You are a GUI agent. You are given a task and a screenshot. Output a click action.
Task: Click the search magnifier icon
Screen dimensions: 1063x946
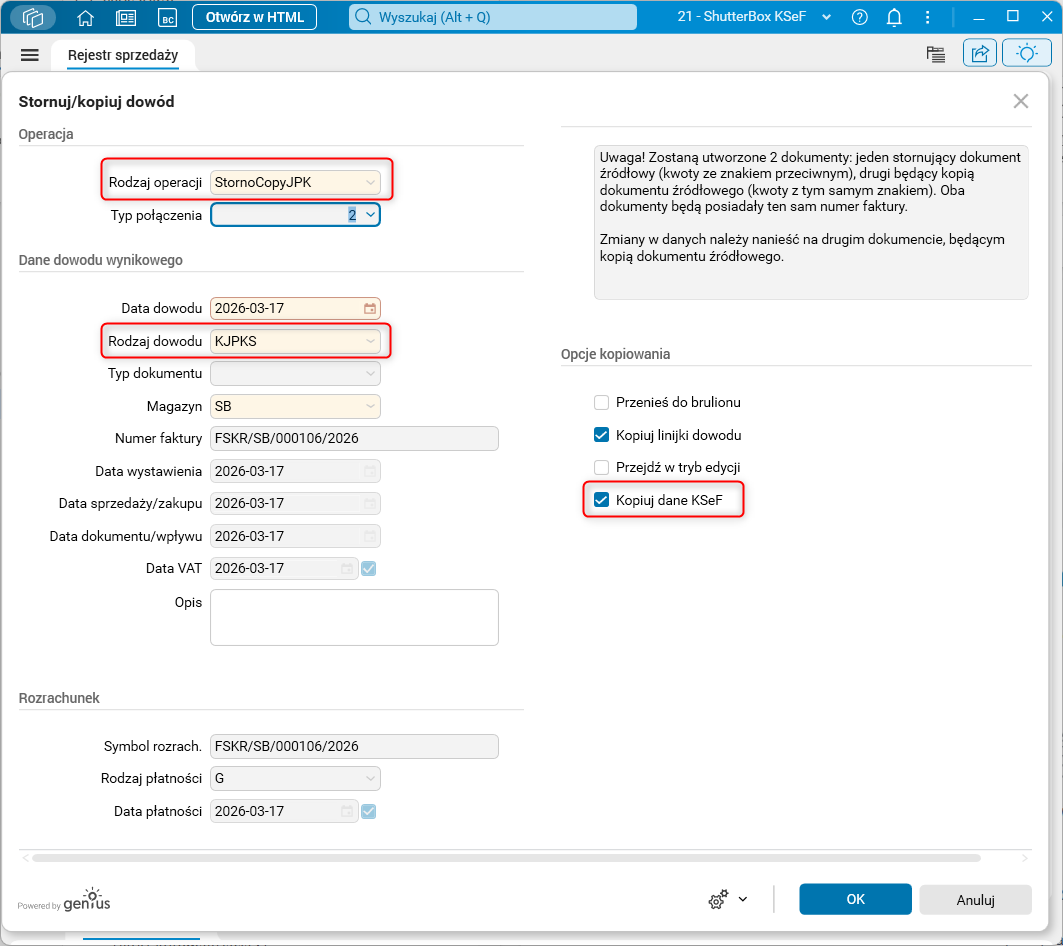(363, 17)
